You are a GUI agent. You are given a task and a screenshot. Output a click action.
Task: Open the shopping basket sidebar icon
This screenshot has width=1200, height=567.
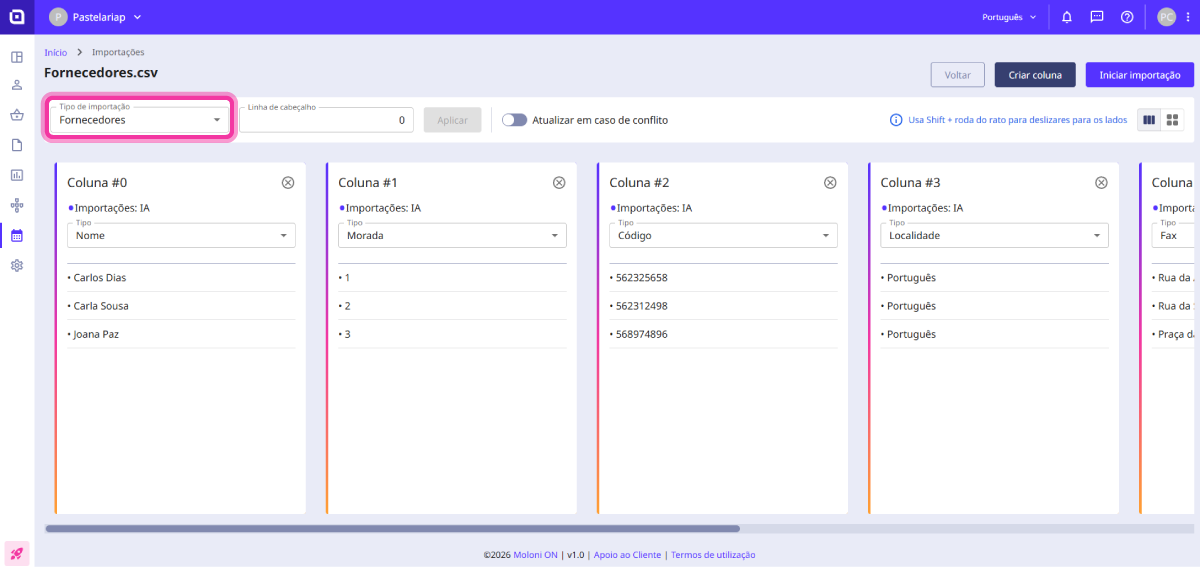point(17,115)
